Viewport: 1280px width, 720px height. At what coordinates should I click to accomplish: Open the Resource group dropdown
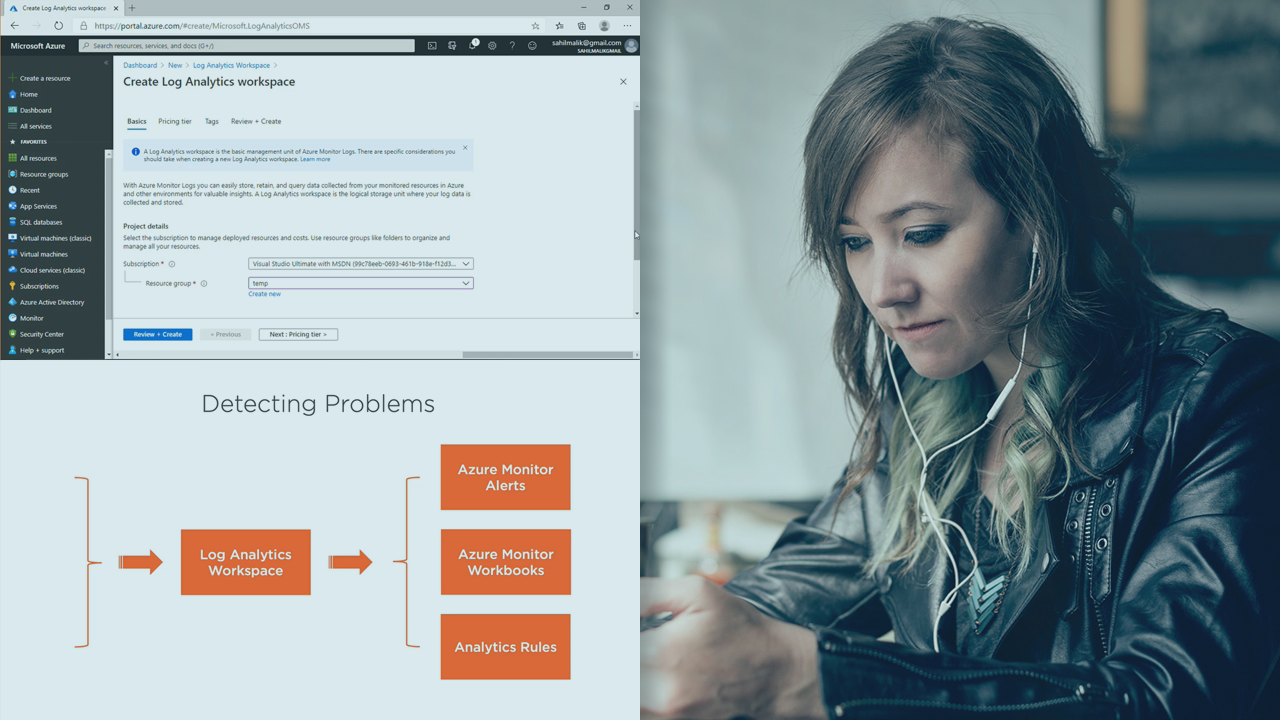[x=360, y=283]
